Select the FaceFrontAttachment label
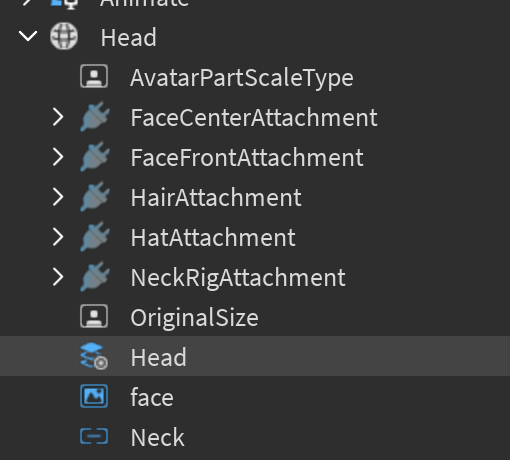 247,157
